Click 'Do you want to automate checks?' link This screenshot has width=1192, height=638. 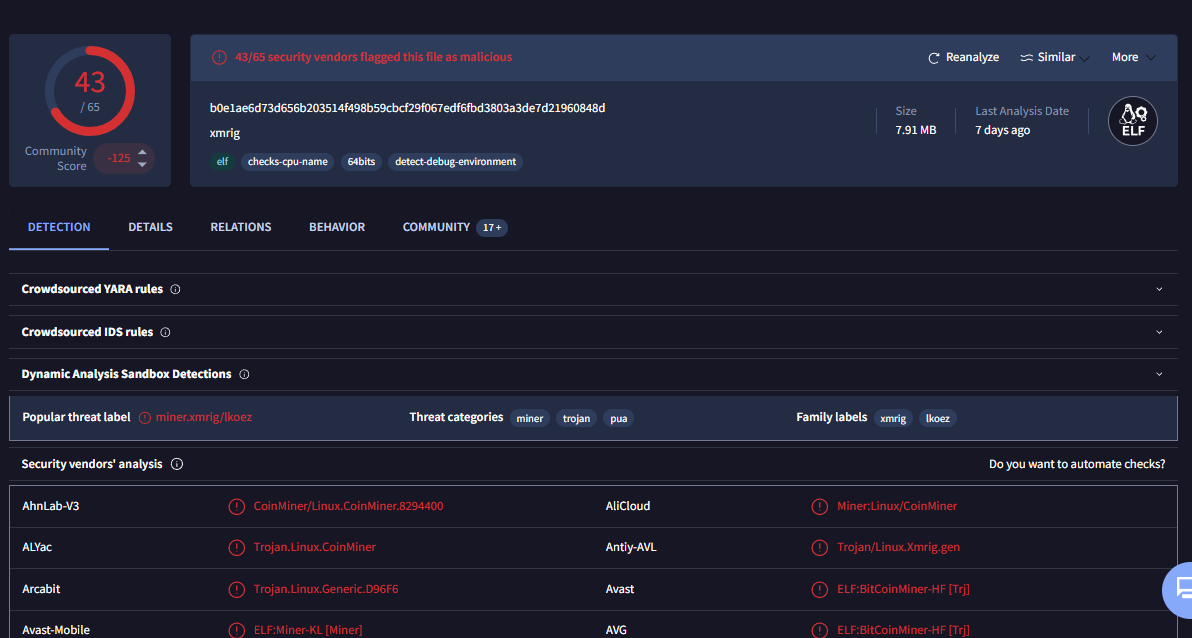[x=1077, y=464]
